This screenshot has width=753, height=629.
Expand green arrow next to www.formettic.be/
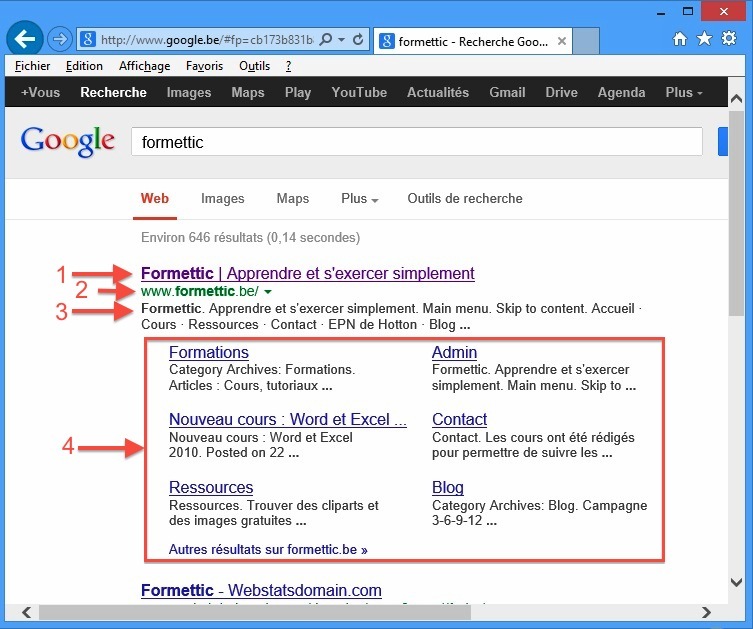point(268,291)
